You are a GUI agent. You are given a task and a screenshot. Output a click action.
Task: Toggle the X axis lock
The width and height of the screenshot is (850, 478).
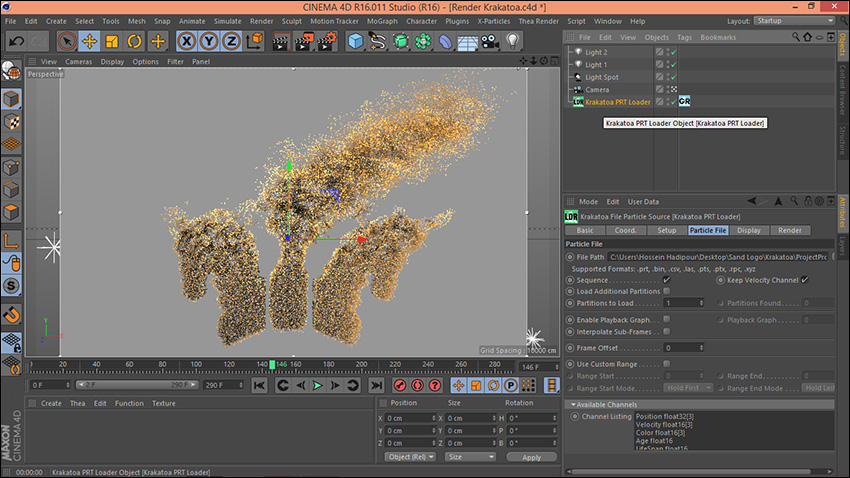(186, 41)
